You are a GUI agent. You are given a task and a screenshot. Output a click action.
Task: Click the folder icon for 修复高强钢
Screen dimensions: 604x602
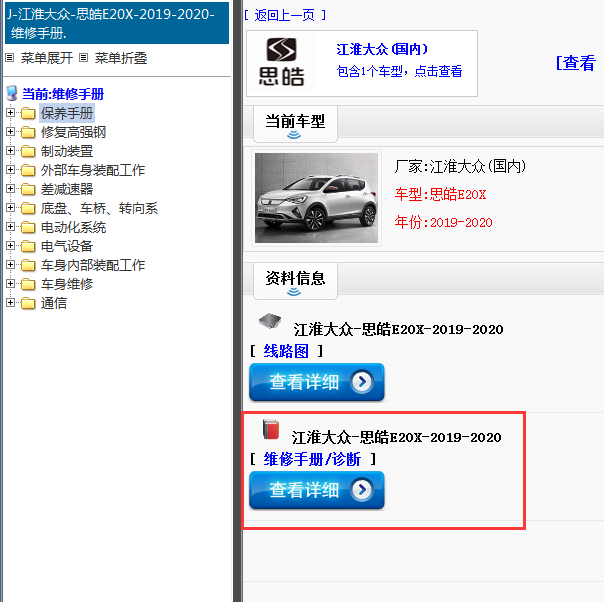pyautogui.click(x=28, y=132)
